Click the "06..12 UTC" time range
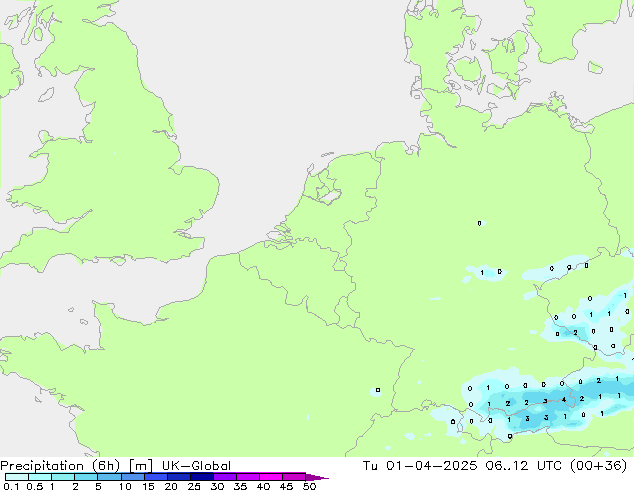 (x=524, y=466)
